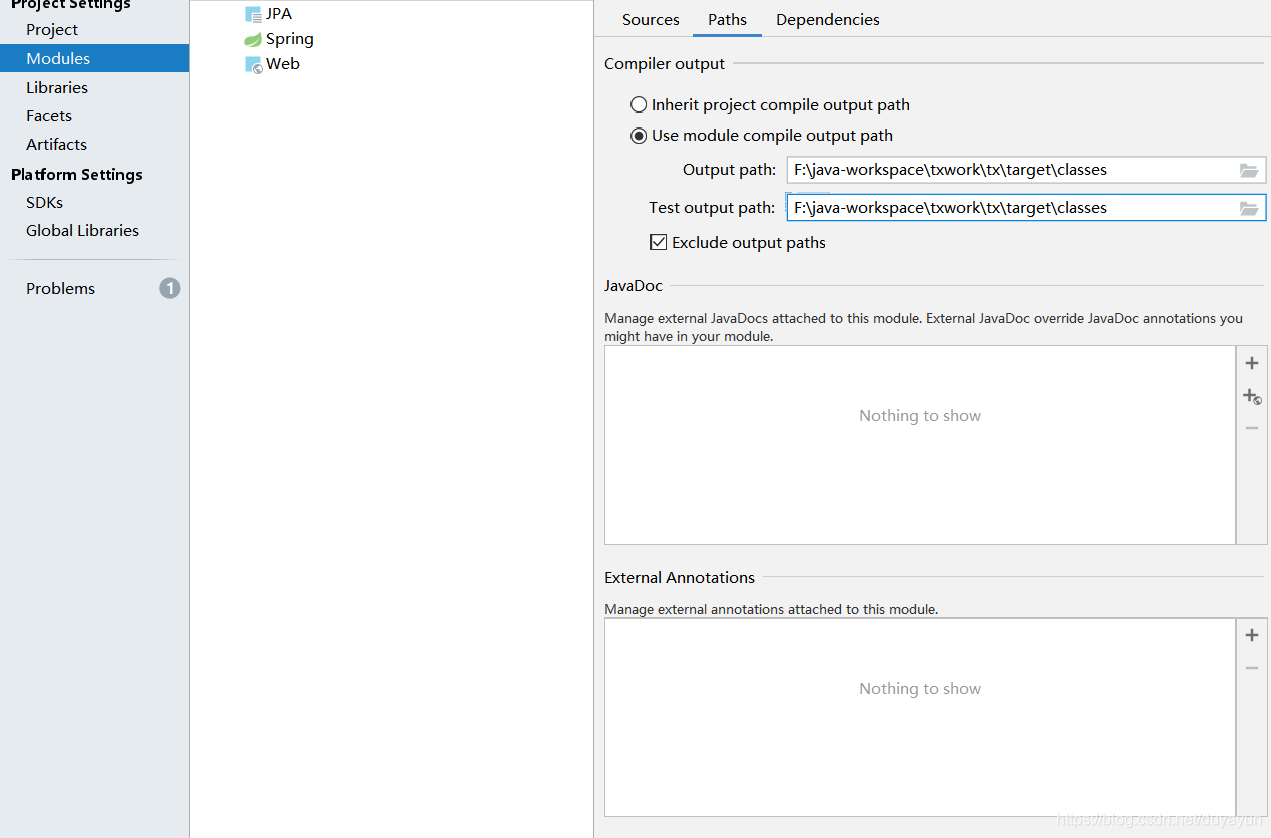This screenshot has width=1271, height=838.
Task: Click the External Annotations section label
Action: [x=679, y=577]
